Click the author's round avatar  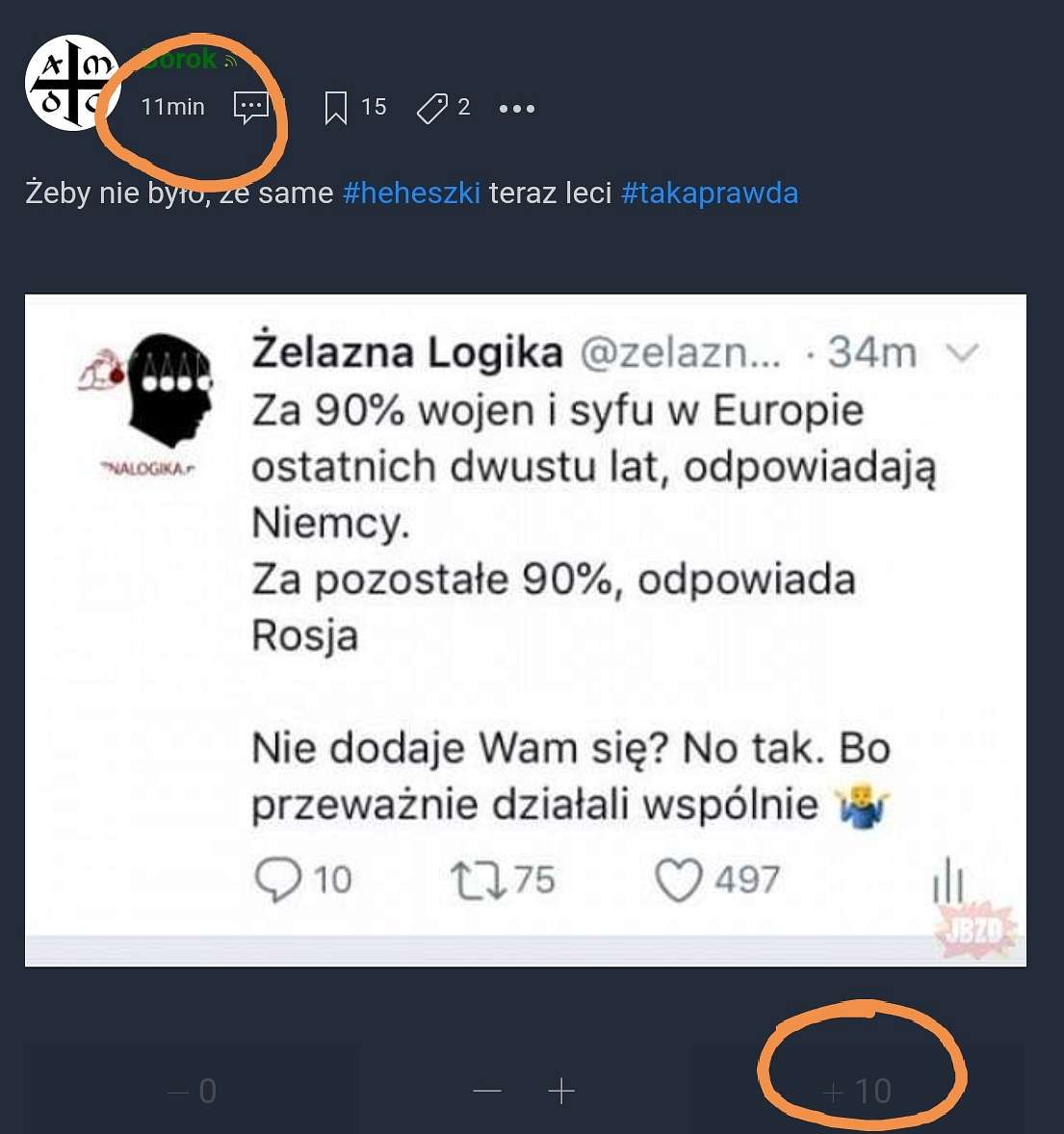tap(72, 83)
